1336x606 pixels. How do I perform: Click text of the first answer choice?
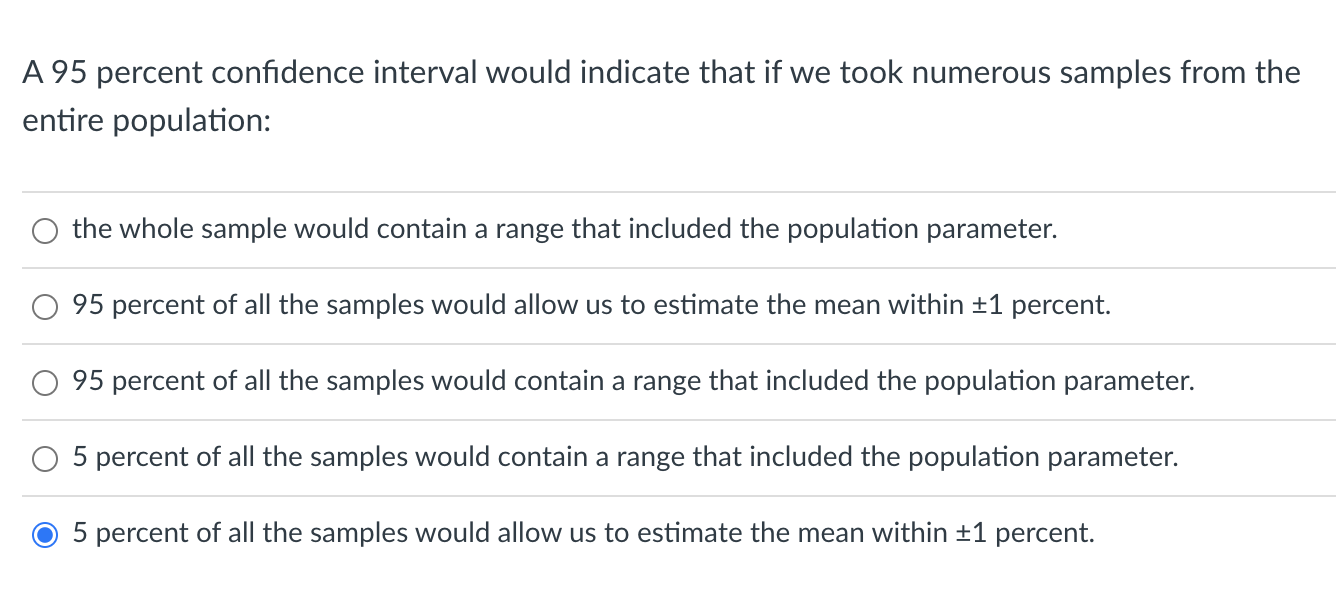pyautogui.click(x=563, y=229)
